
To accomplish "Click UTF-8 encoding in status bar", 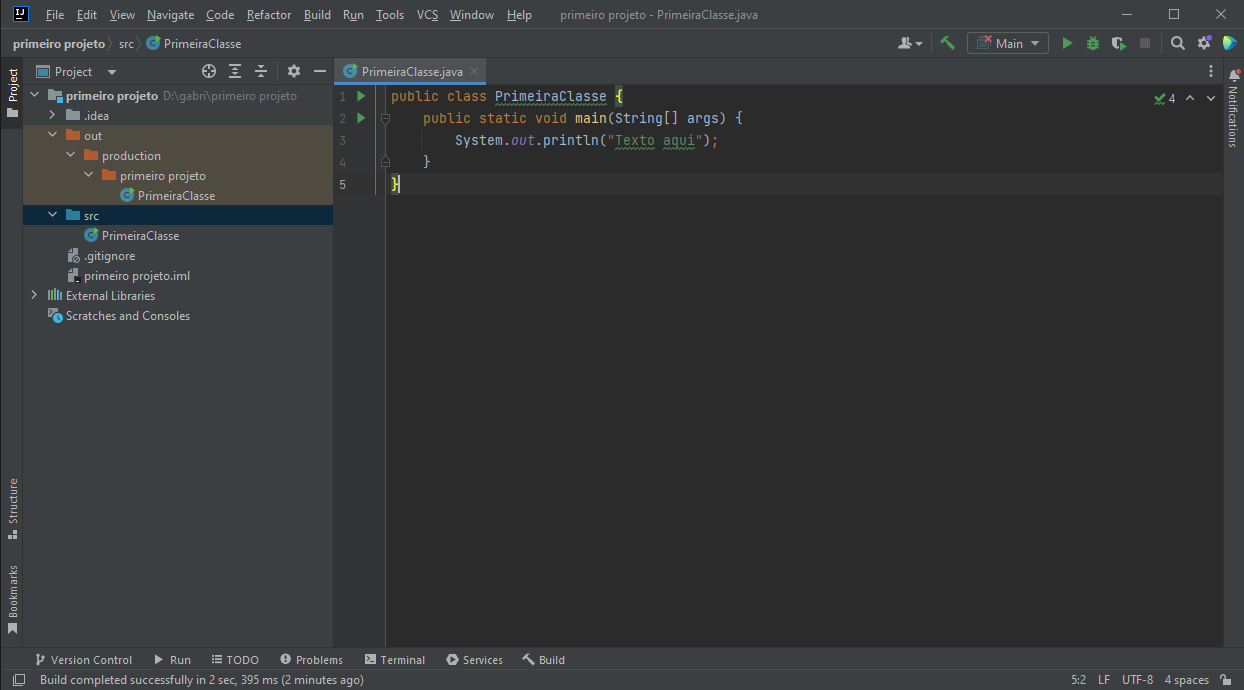I will [1137, 680].
